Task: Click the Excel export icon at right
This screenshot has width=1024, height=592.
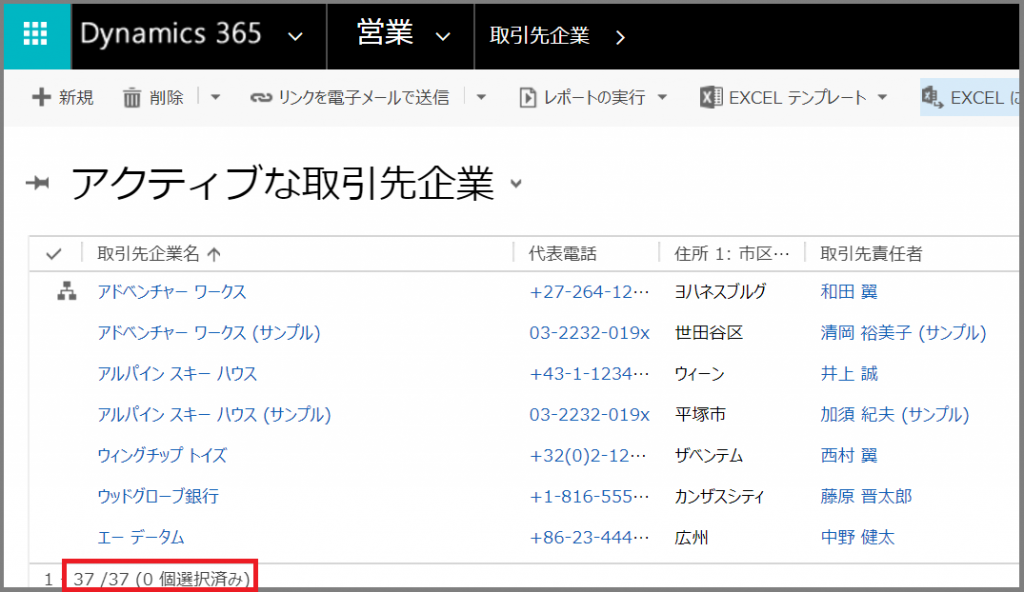Action: coord(932,97)
